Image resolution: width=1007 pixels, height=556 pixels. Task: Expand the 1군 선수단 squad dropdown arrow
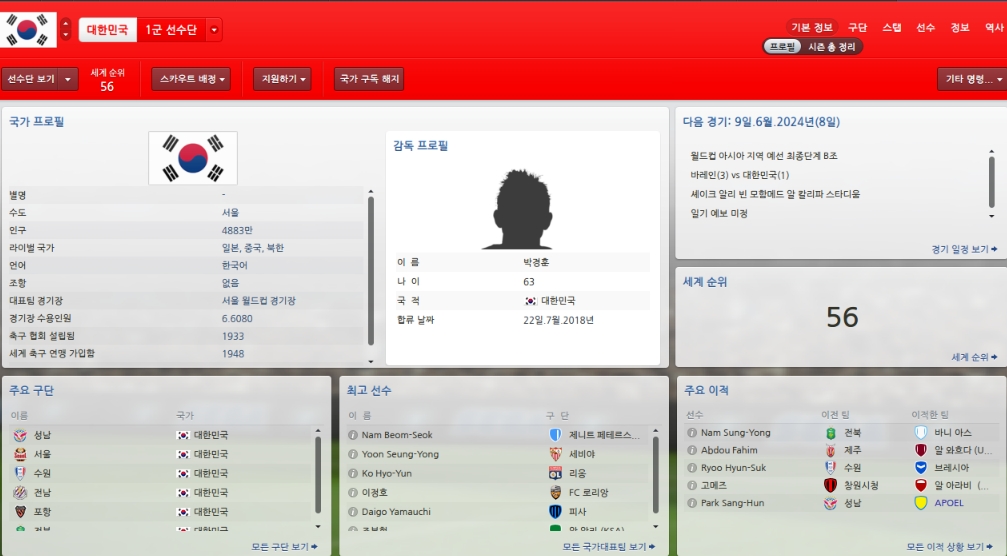pos(215,30)
